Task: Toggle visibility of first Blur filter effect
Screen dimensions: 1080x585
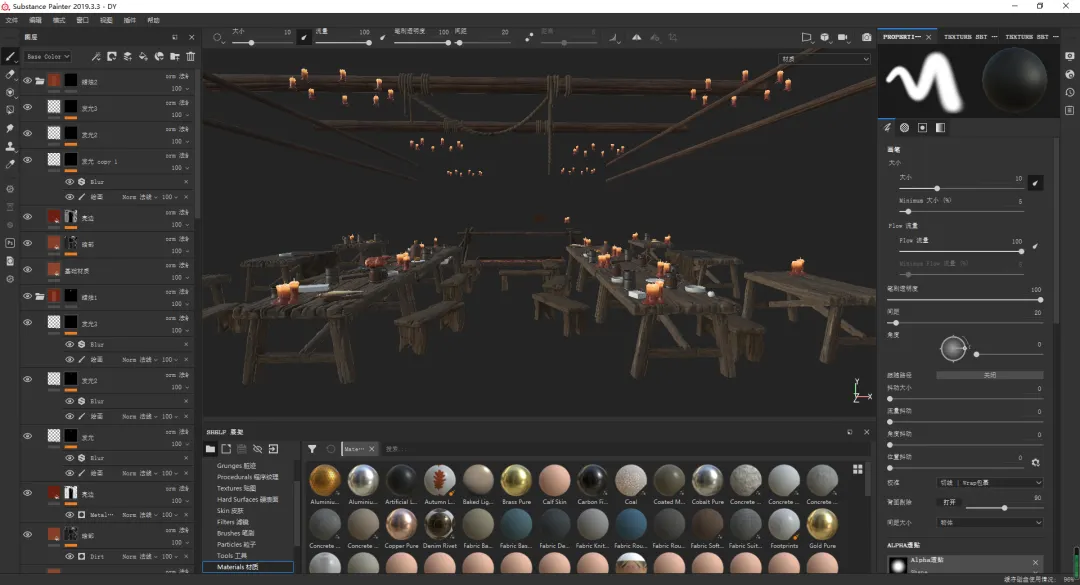Action: [x=70, y=182]
